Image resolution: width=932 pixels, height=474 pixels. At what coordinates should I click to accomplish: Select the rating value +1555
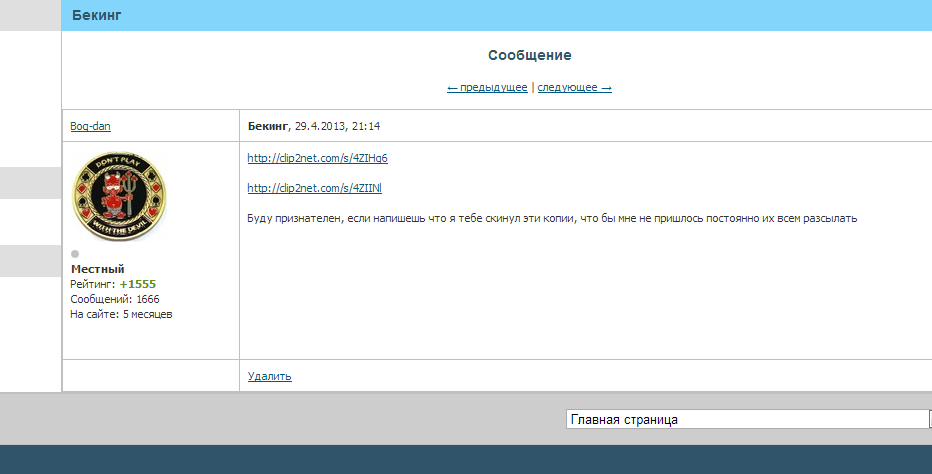click(x=137, y=284)
